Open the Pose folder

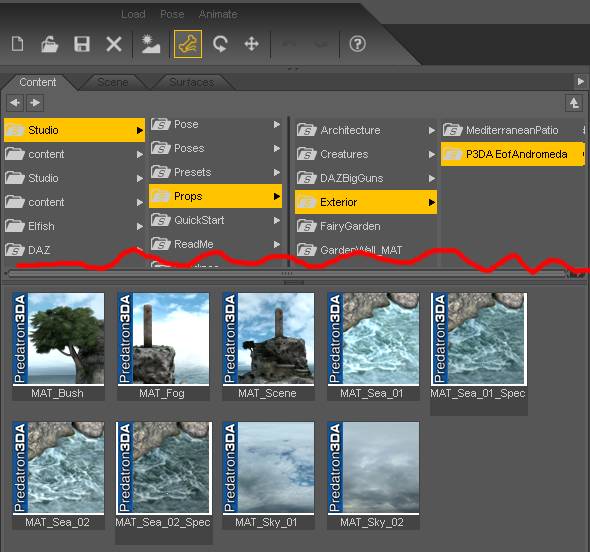[215, 124]
